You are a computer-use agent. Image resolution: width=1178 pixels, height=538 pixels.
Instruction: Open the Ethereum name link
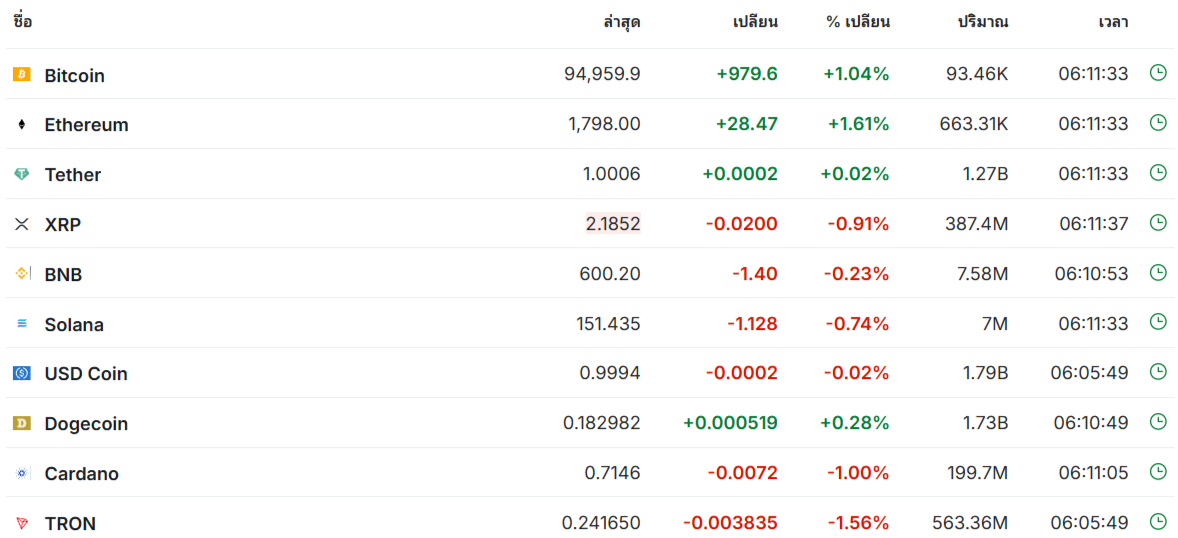tap(86, 125)
